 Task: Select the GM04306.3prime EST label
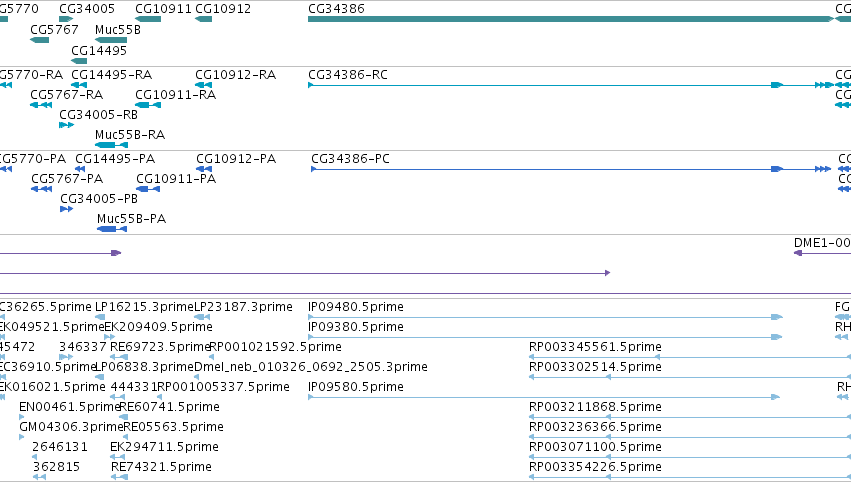pos(71,427)
